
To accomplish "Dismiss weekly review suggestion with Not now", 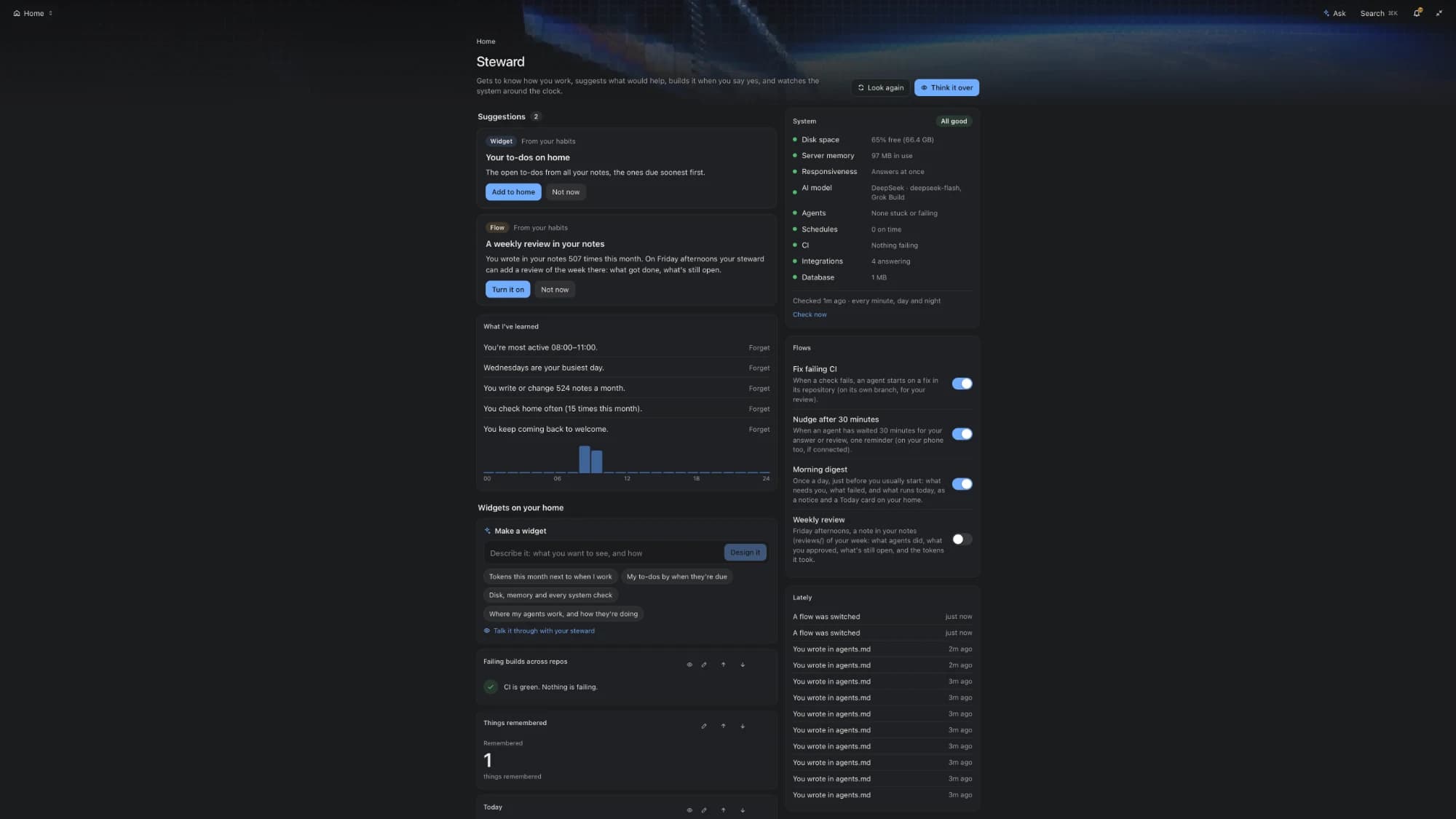I will (x=555, y=290).
